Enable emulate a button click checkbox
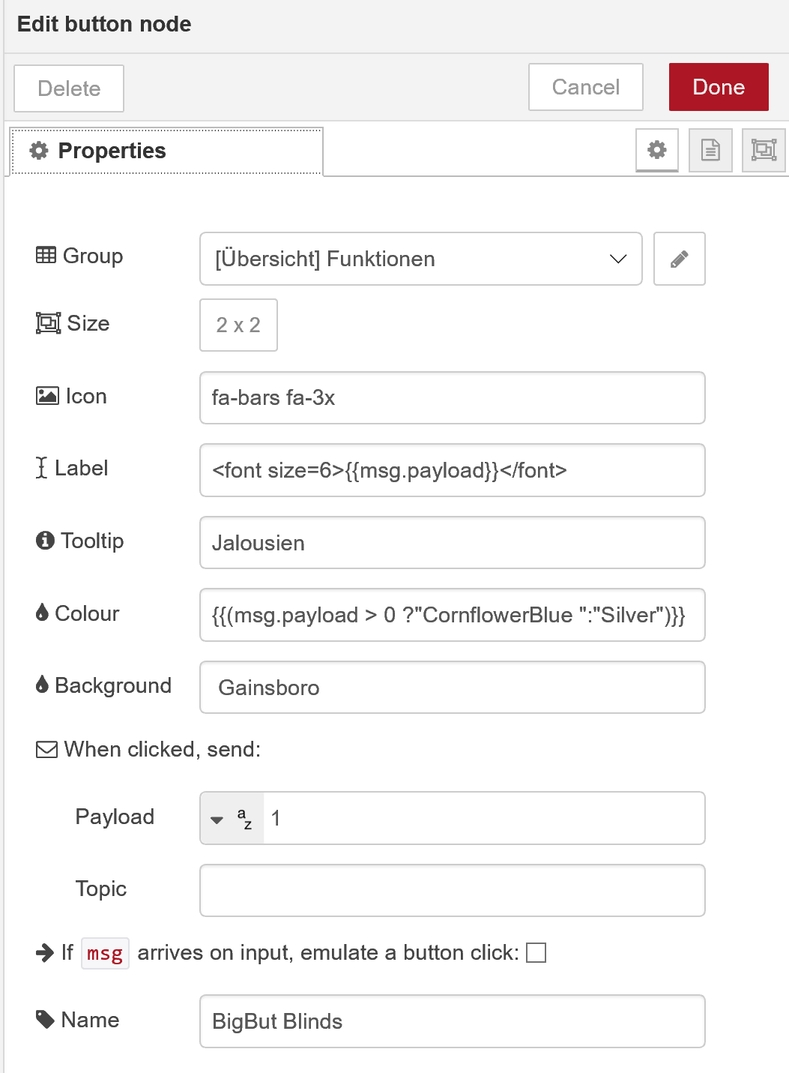This screenshot has height=1073, width=789. 536,953
